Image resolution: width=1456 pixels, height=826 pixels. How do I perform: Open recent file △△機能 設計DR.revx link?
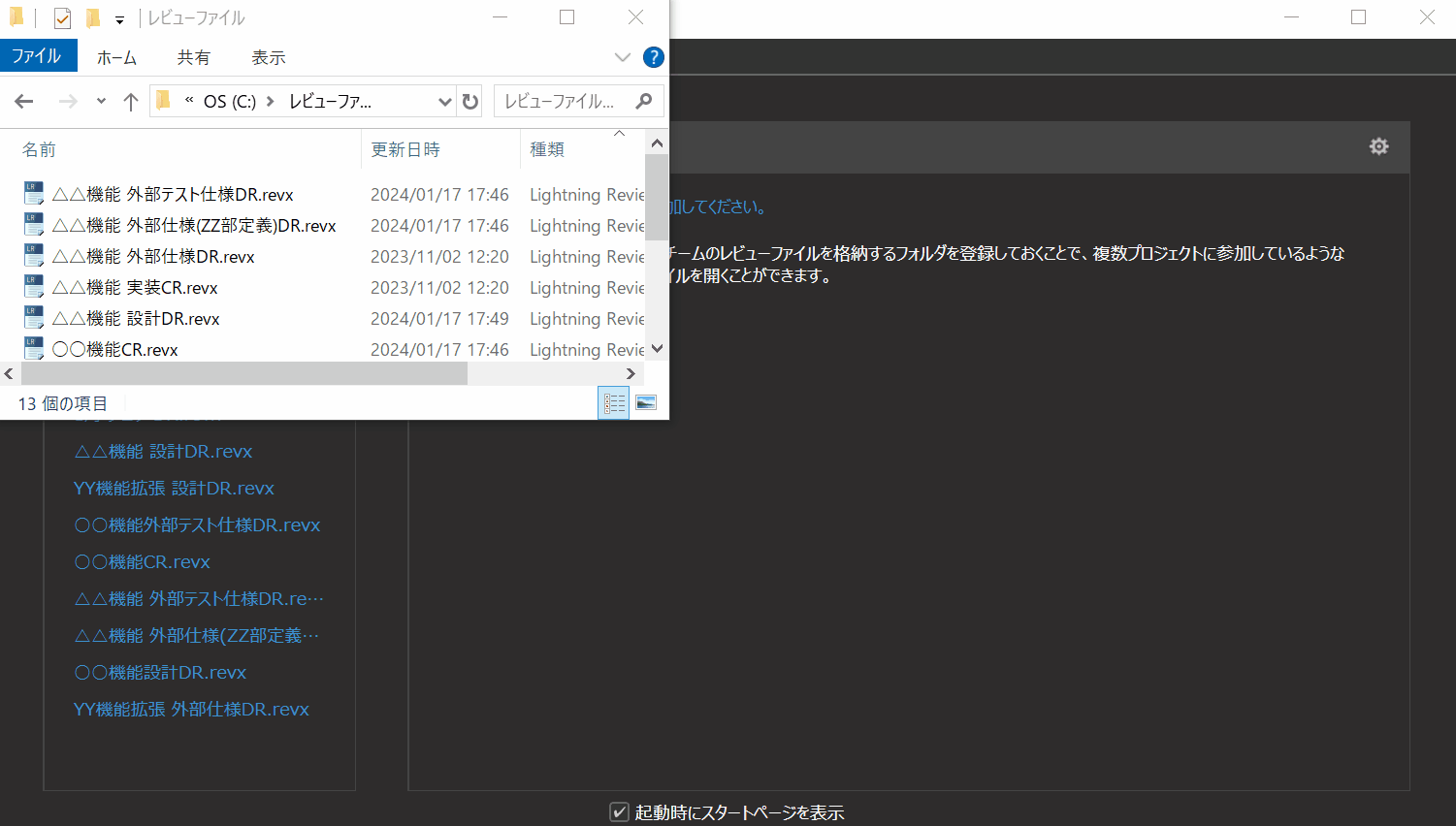pos(163,452)
